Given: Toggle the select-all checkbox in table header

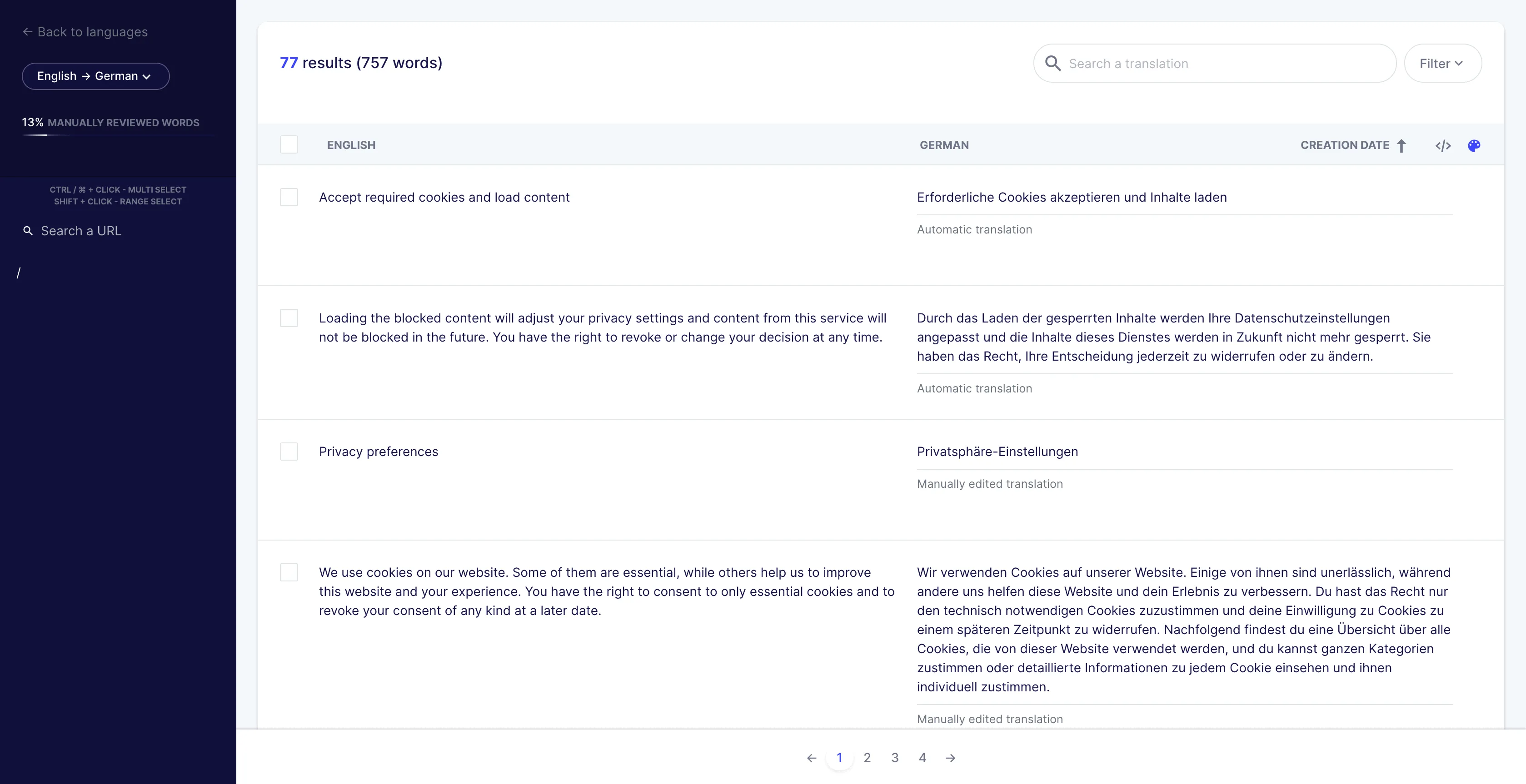Looking at the screenshot, I should click(x=289, y=145).
